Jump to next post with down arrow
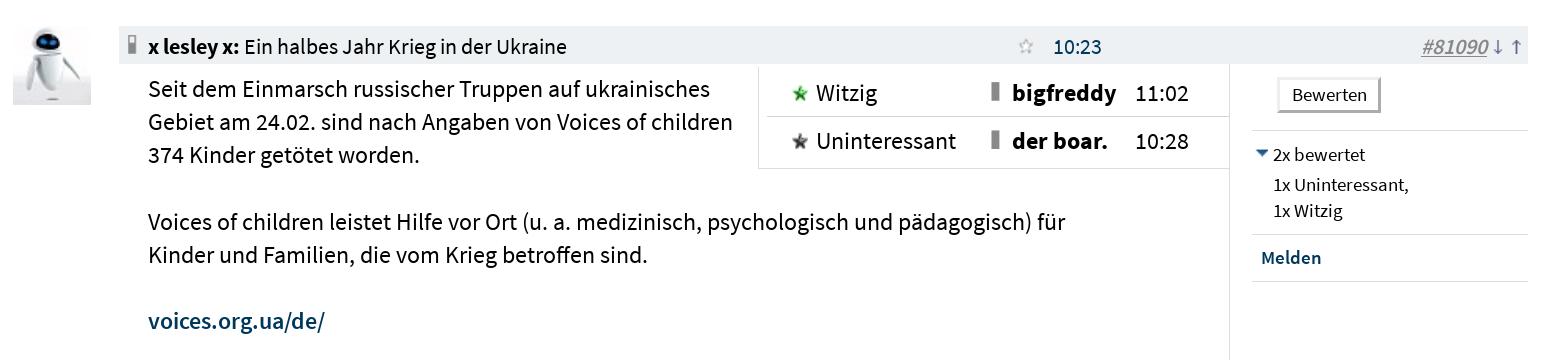Screen dimensions: 1543x360 [1498, 46]
